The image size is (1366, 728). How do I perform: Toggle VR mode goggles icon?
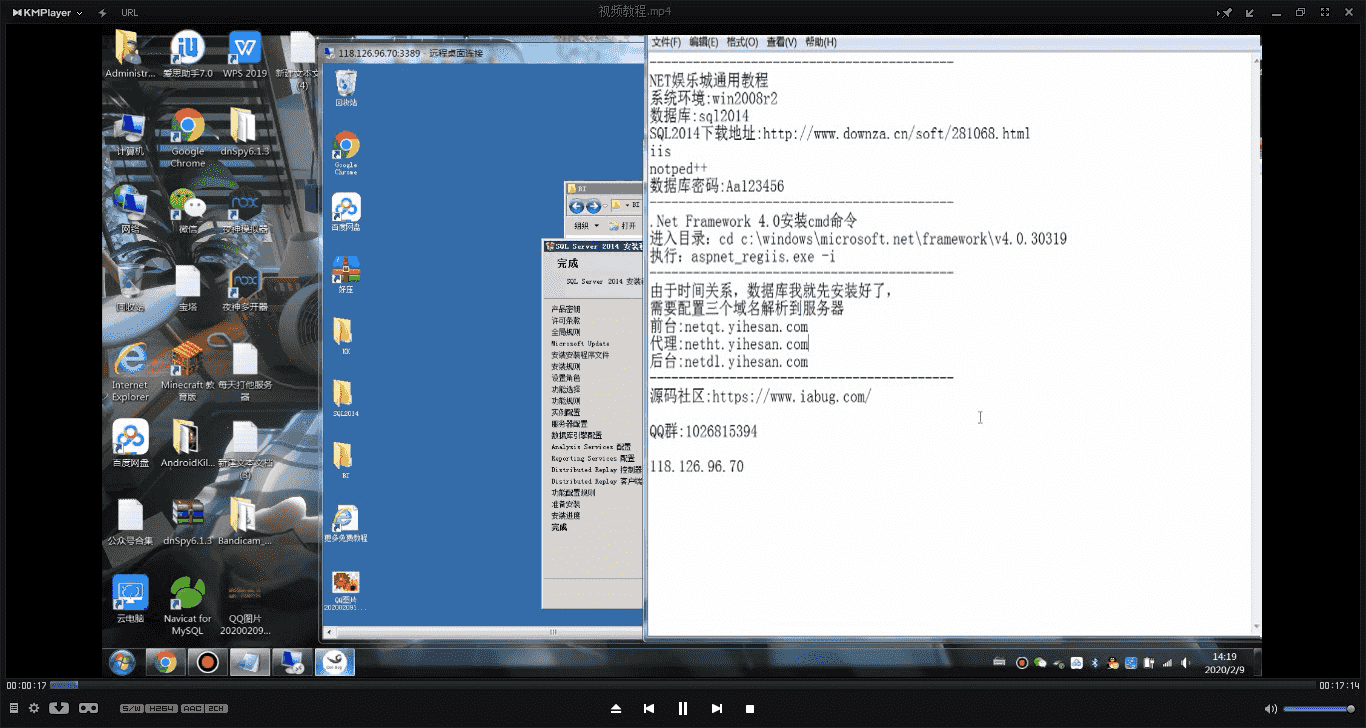tap(88, 708)
